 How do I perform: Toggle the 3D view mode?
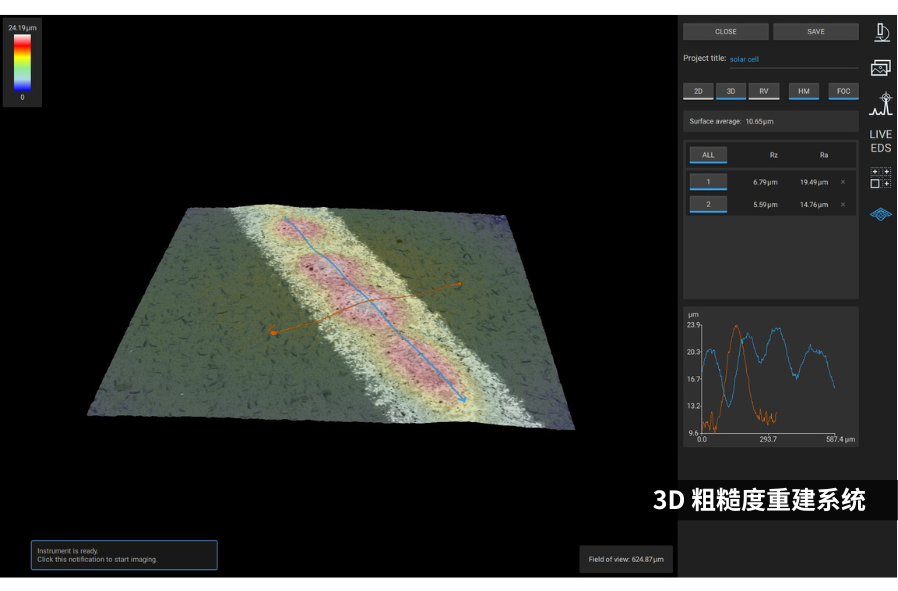(731, 91)
